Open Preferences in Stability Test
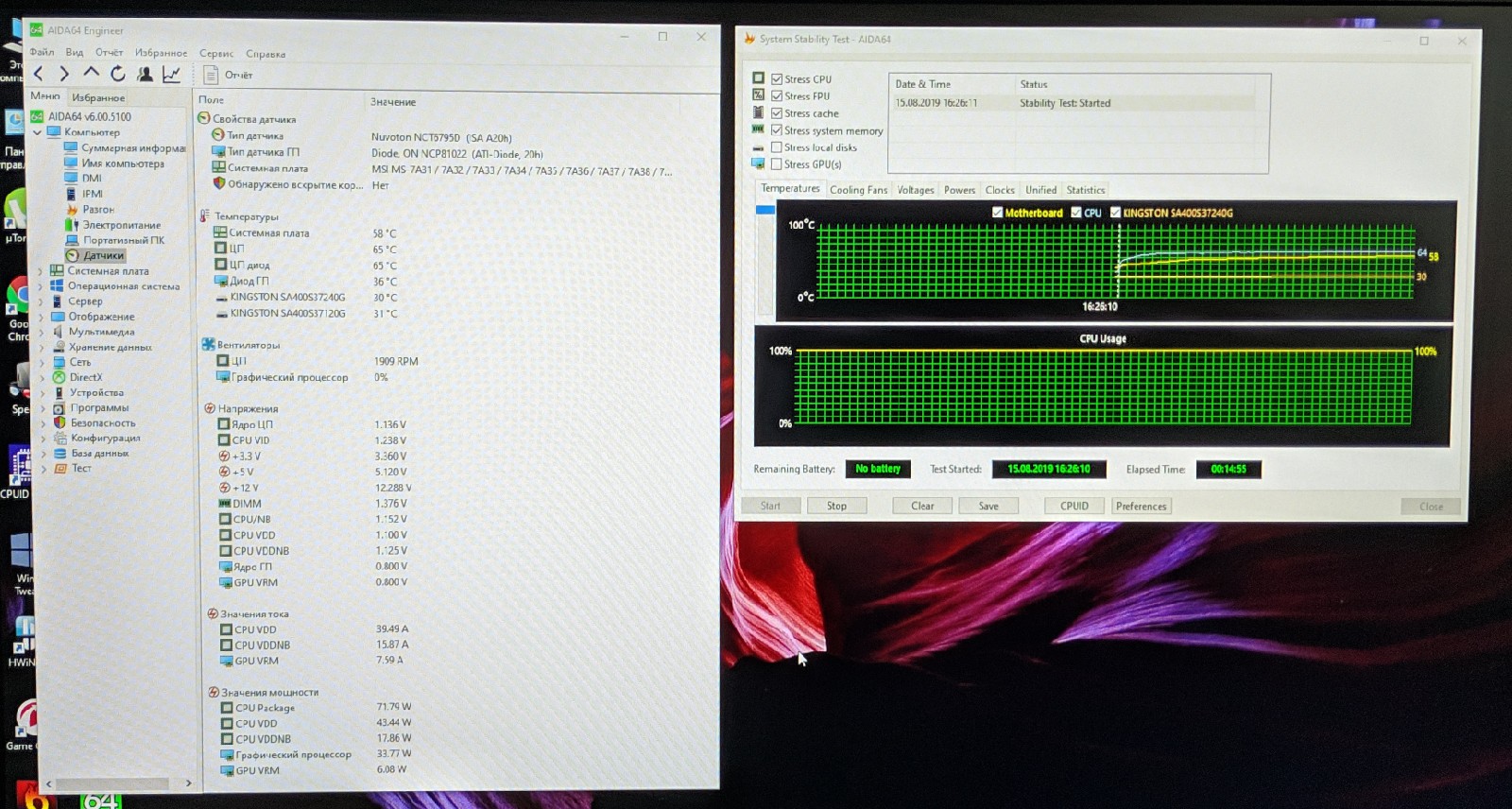This screenshot has height=809, width=1512. click(1142, 506)
